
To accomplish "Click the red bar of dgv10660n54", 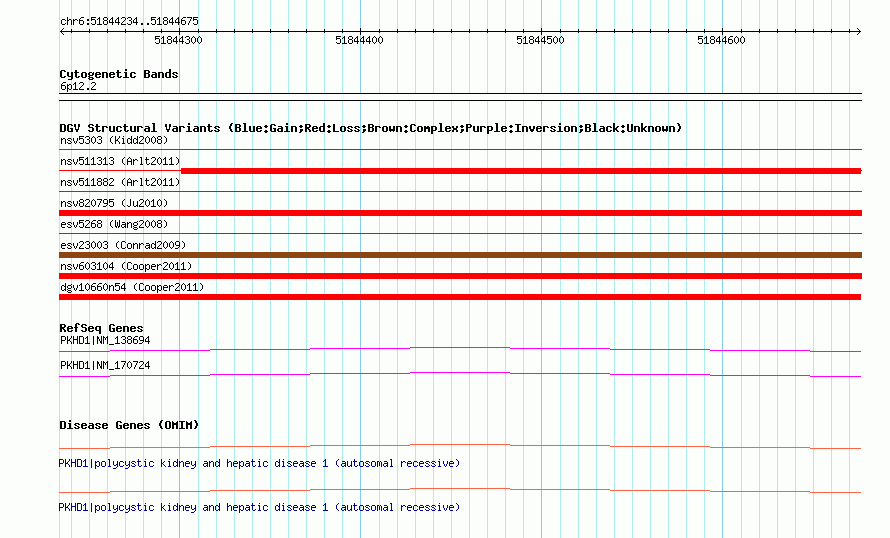I will point(460,297).
